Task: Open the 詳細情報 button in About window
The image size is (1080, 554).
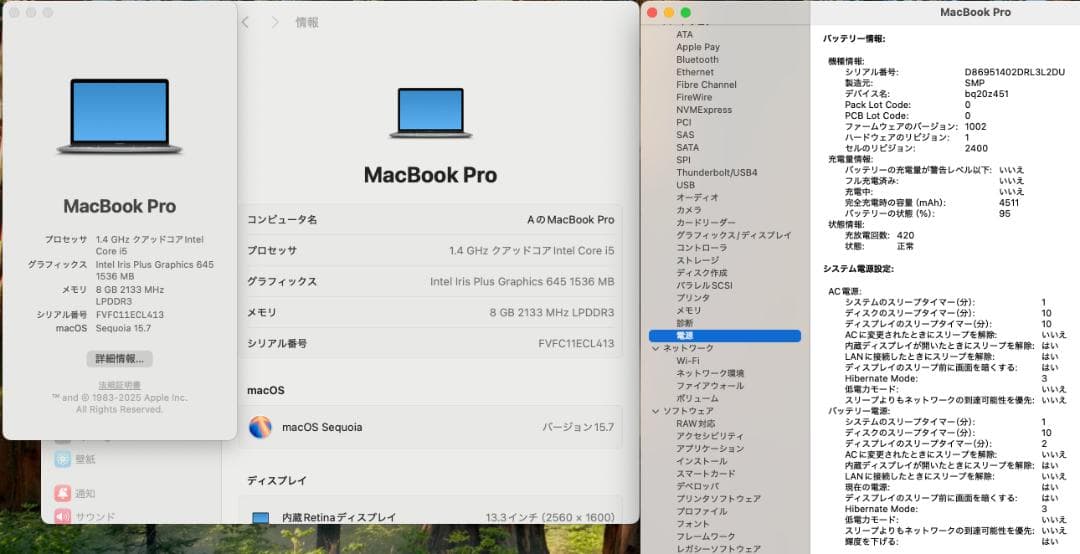Action: (x=120, y=359)
